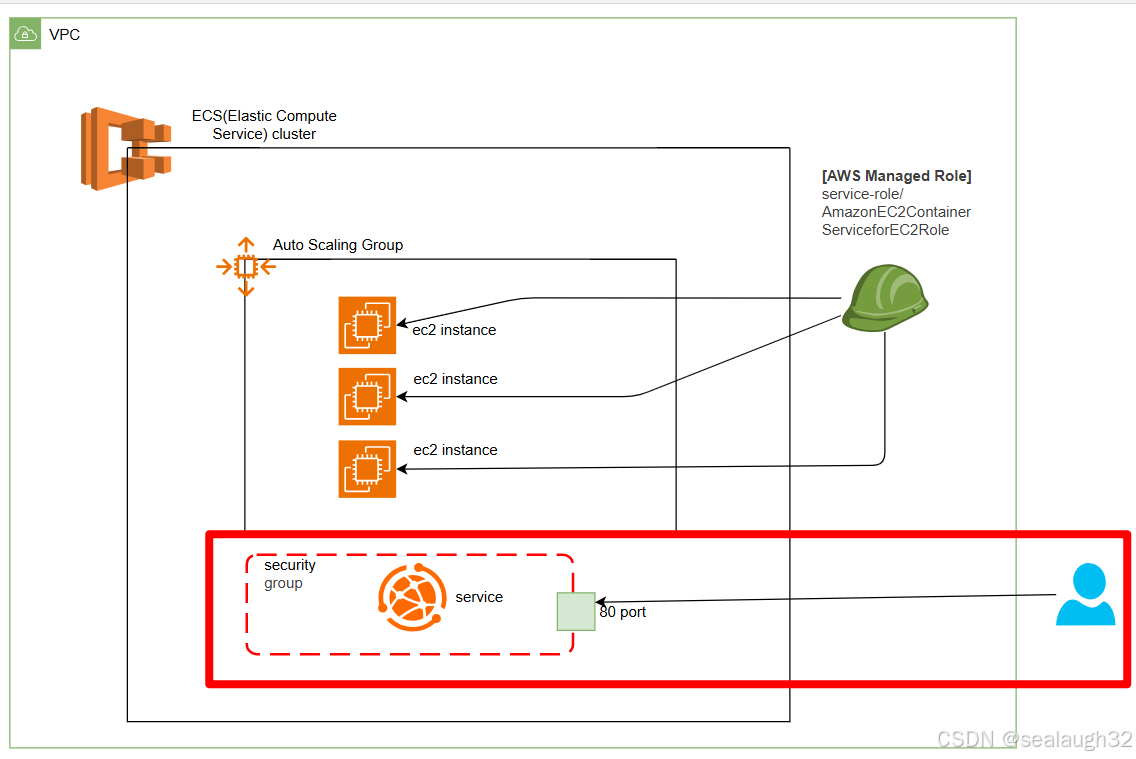The width and height of the screenshot is (1136, 759).
Task: Click the 'Auto Scaling Group' label
Action: click(338, 245)
